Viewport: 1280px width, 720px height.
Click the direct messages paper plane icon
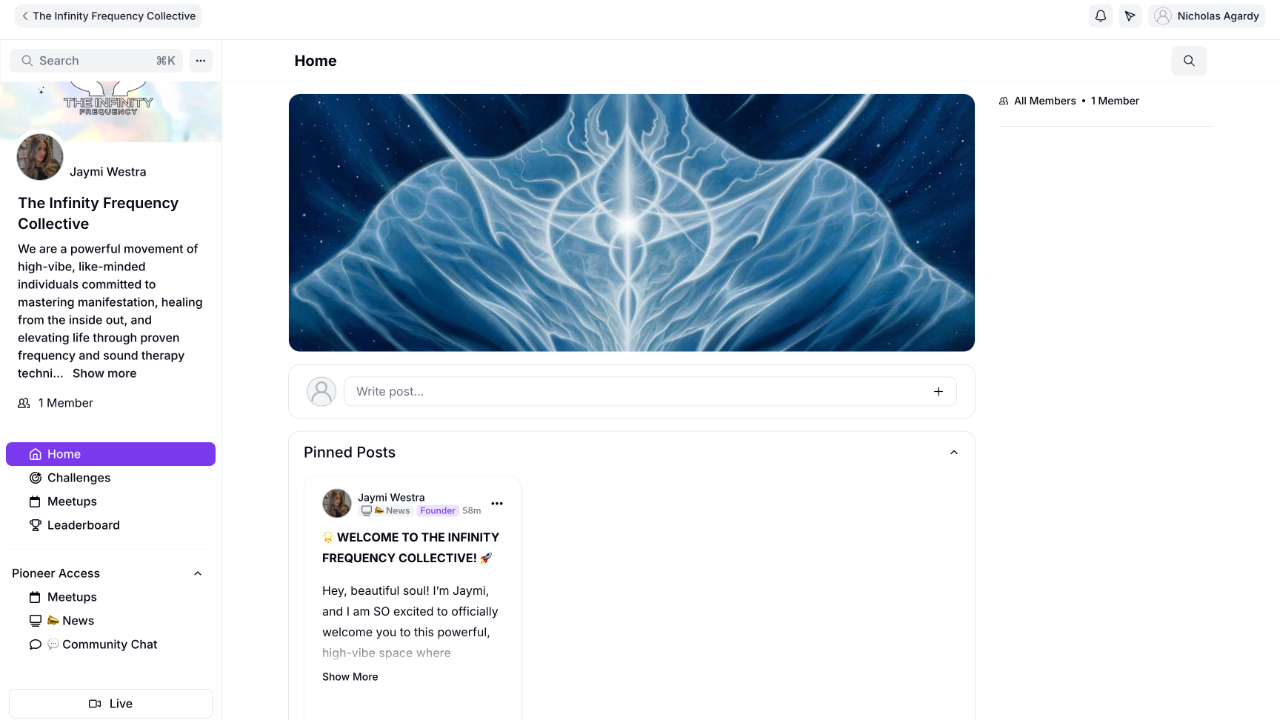1130,16
